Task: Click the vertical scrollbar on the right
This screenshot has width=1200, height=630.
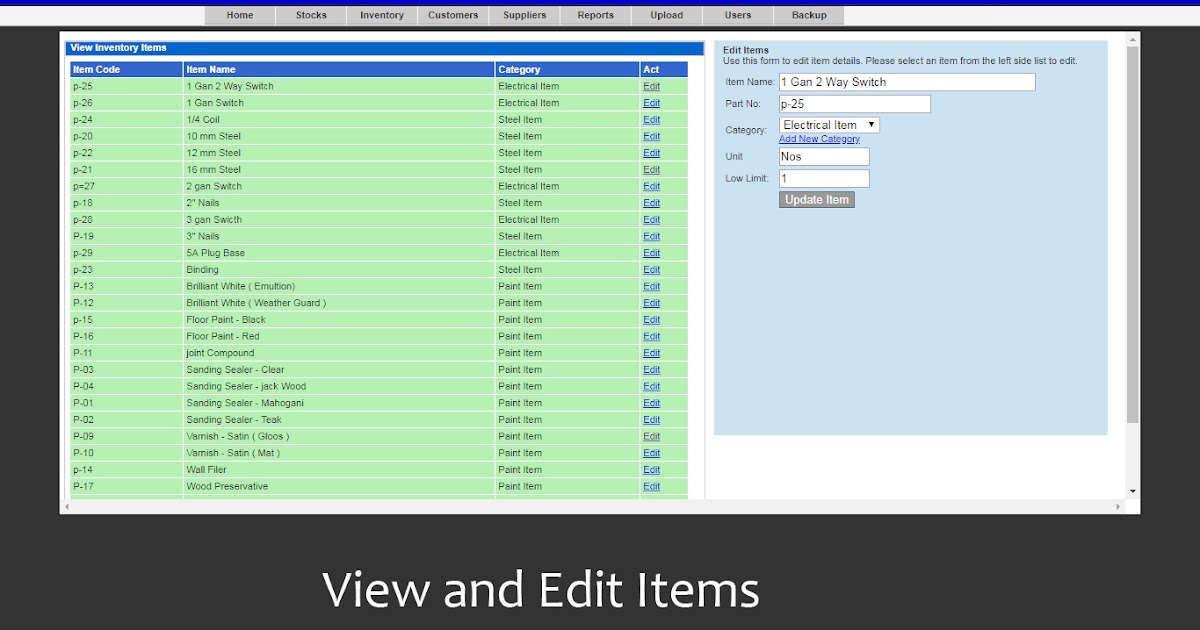Action: click(x=1131, y=250)
